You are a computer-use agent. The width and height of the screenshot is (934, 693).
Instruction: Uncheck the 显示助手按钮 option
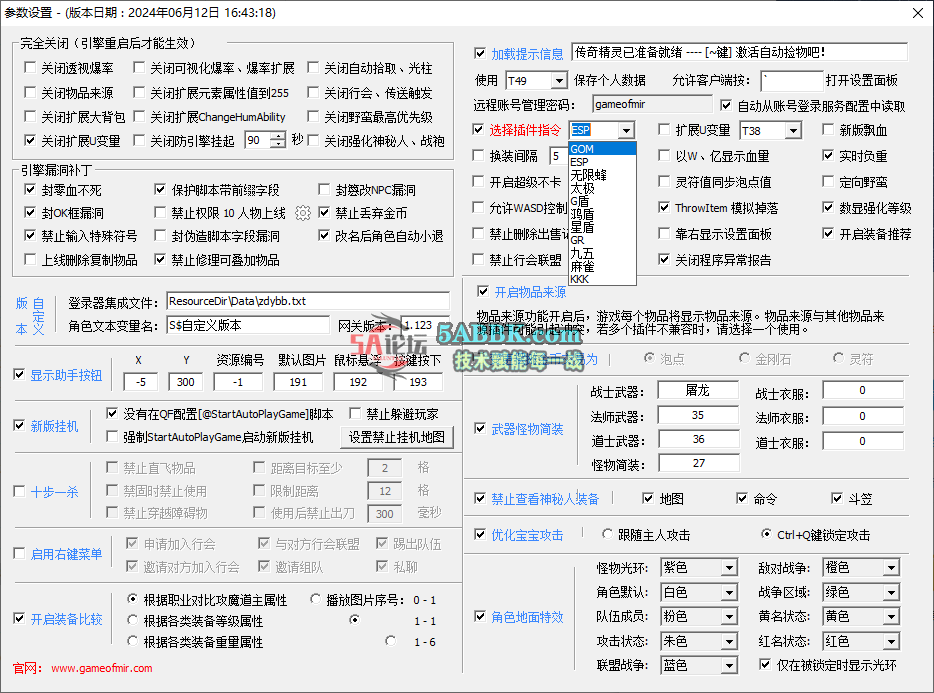point(19,375)
